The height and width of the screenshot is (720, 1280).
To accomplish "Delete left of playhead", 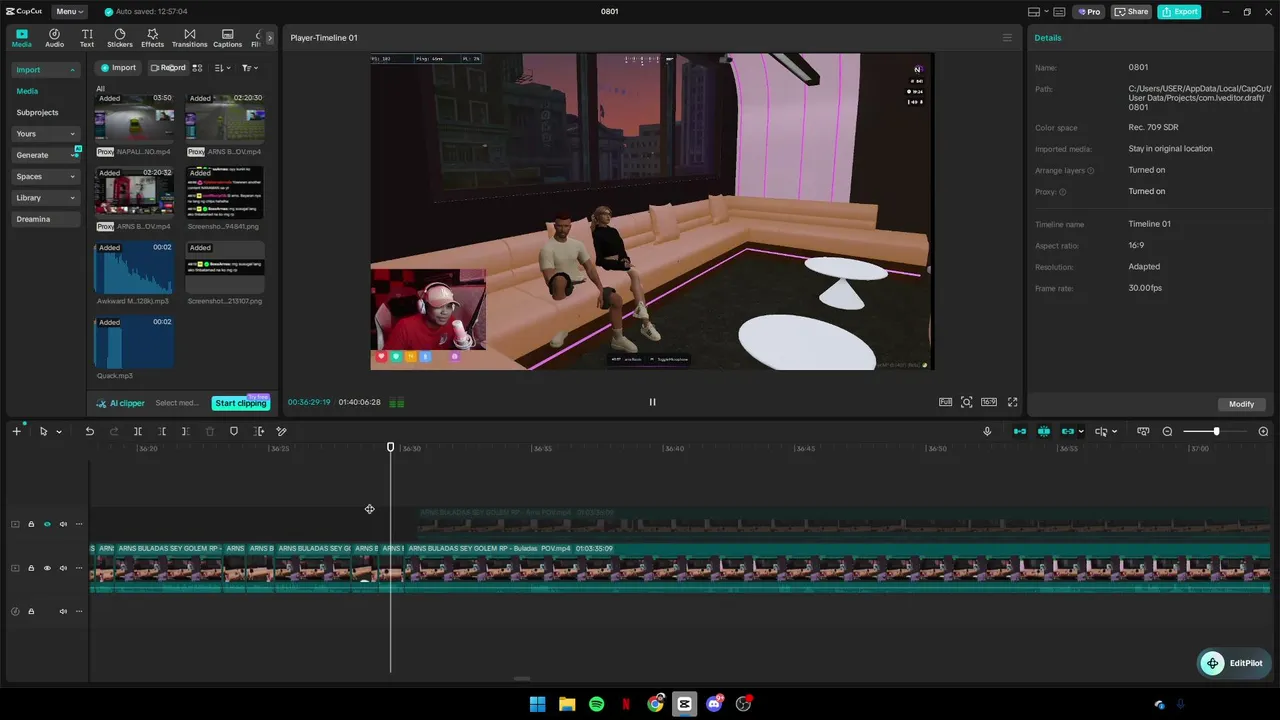I will tap(162, 431).
